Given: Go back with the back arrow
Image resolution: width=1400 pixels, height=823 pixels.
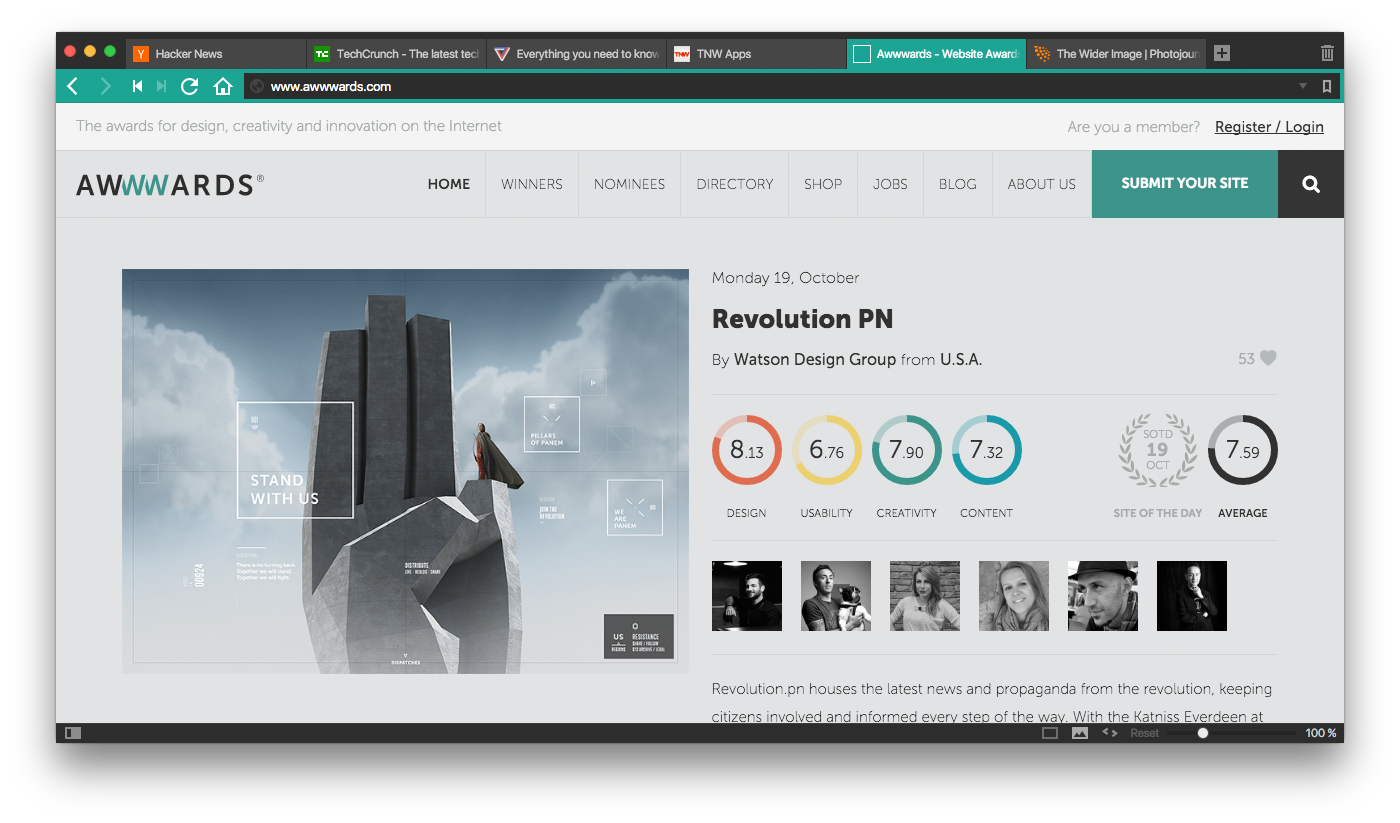Looking at the screenshot, I should pos(72,87).
